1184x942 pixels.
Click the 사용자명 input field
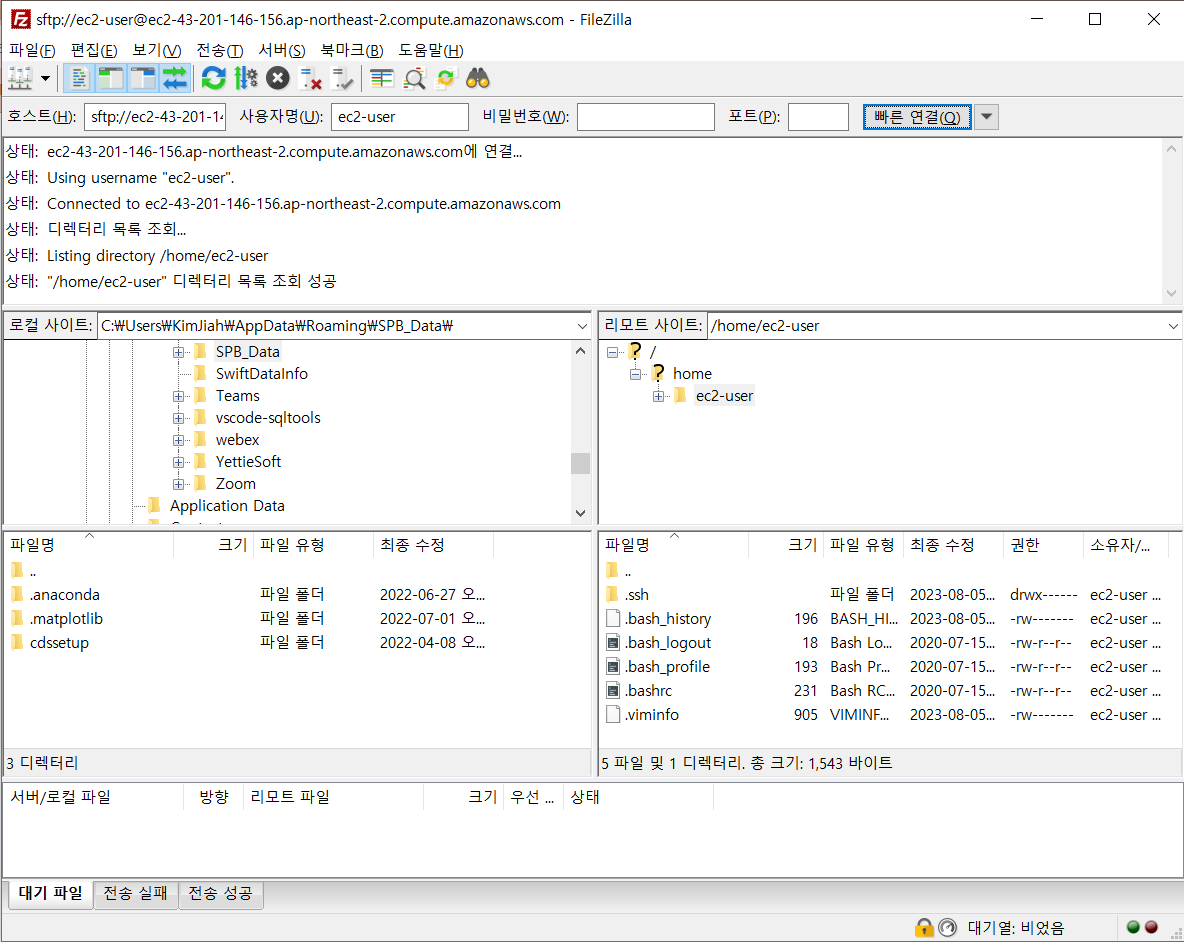[x=399, y=117]
